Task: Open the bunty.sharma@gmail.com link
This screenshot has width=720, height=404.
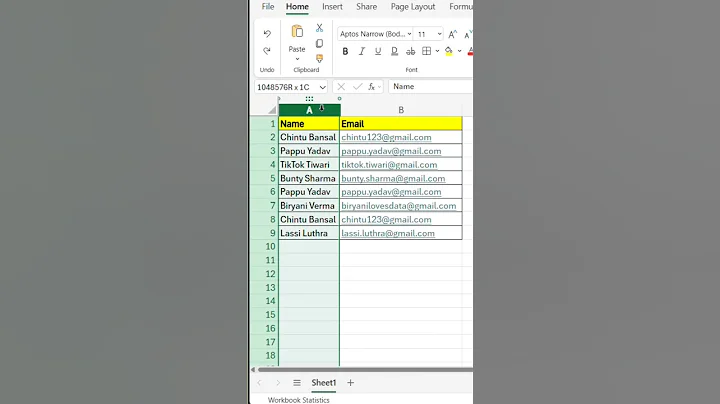Action: [x=393, y=179]
